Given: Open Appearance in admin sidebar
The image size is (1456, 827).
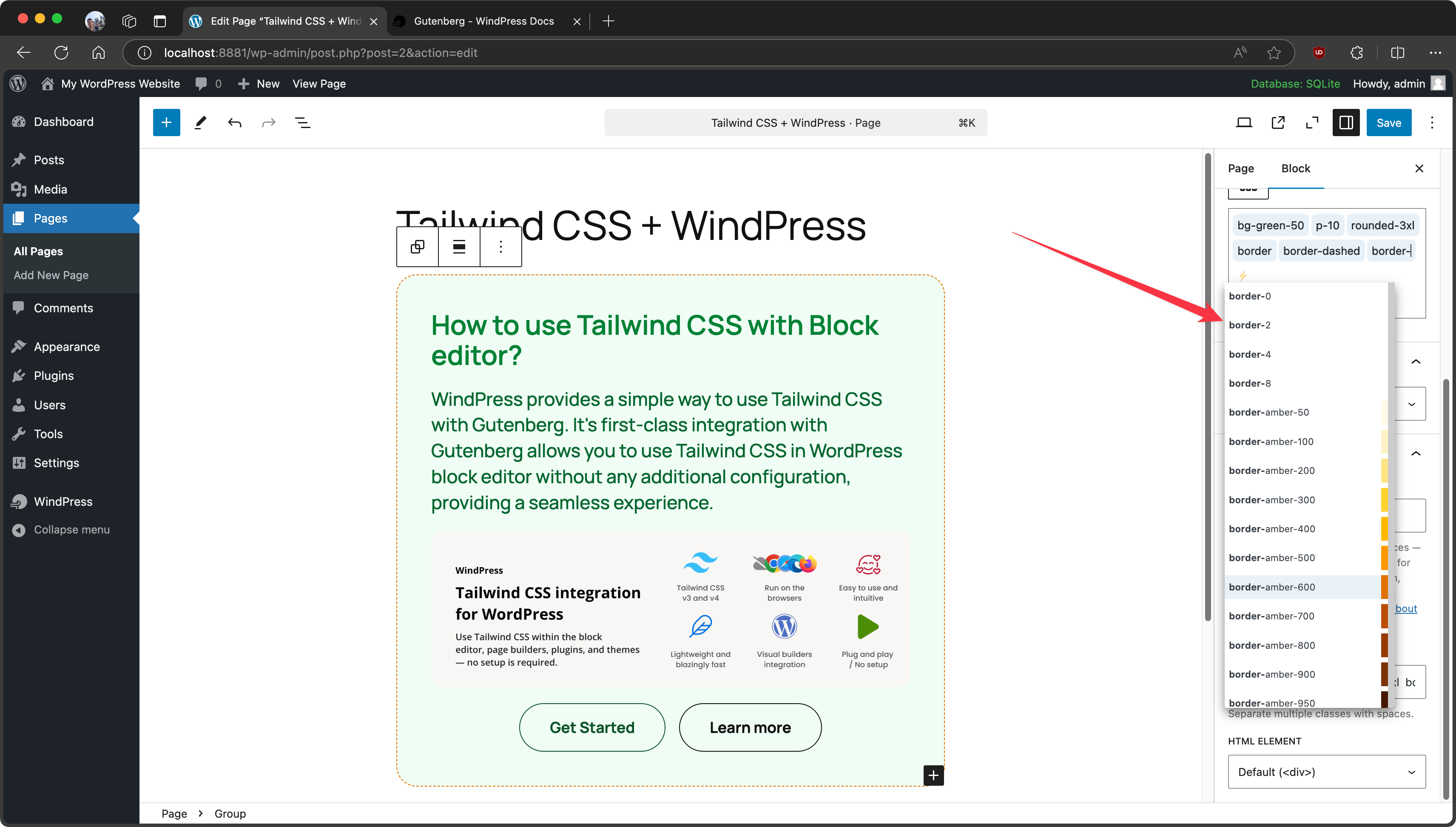Looking at the screenshot, I should tap(66, 346).
